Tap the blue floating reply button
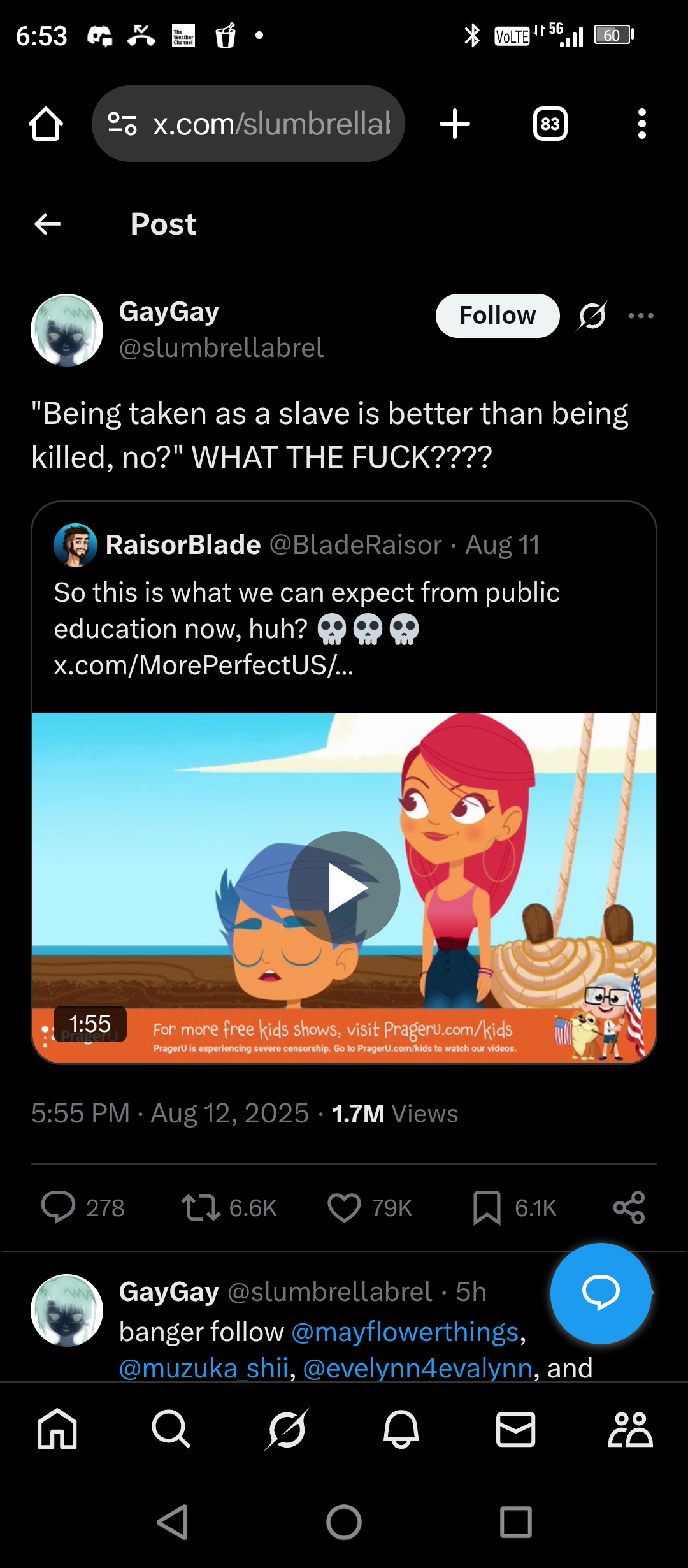The image size is (688, 1568). pos(600,1293)
